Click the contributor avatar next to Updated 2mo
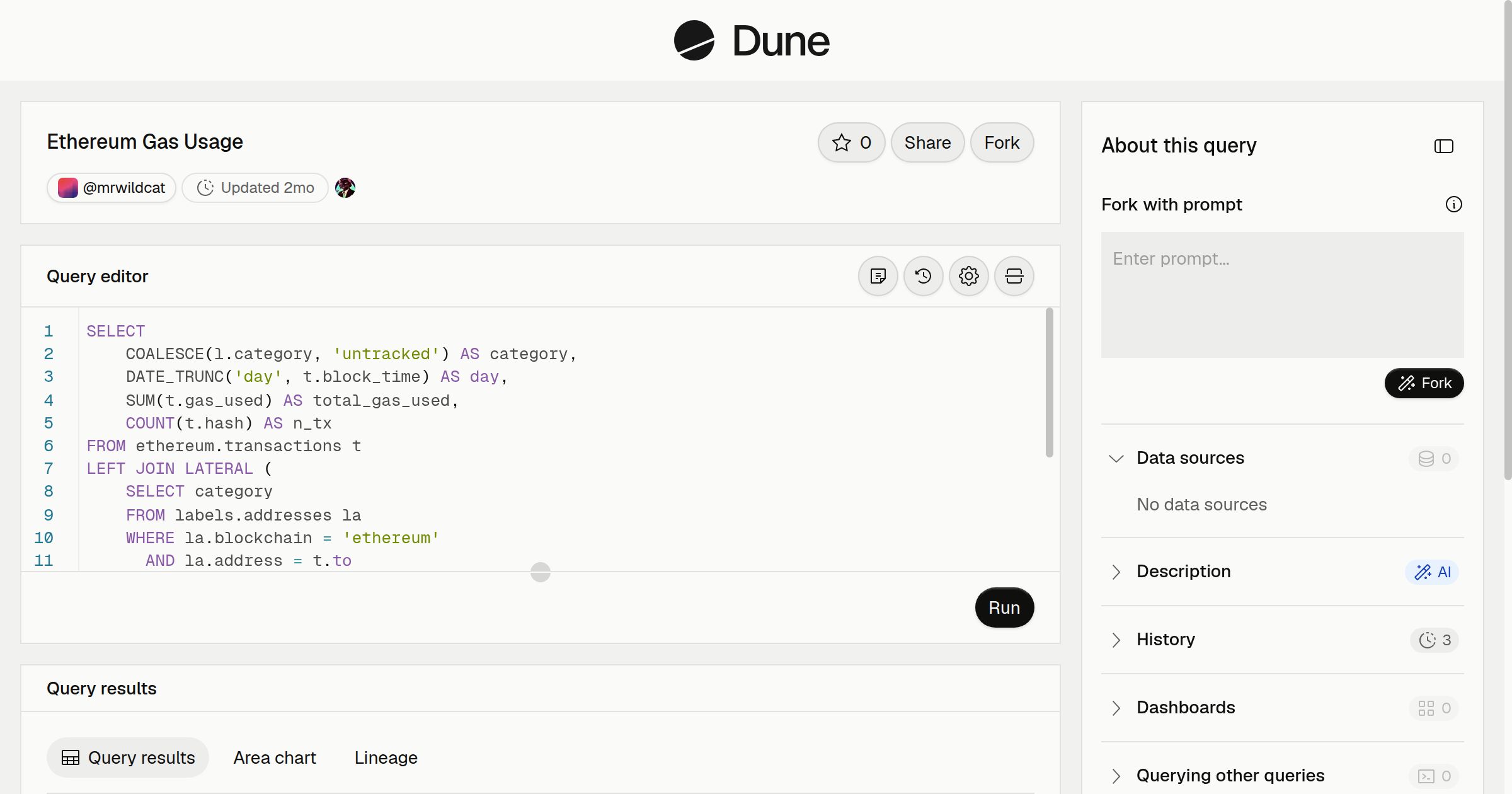The height and width of the screenshot is (794, 1512). click(345, 188)
